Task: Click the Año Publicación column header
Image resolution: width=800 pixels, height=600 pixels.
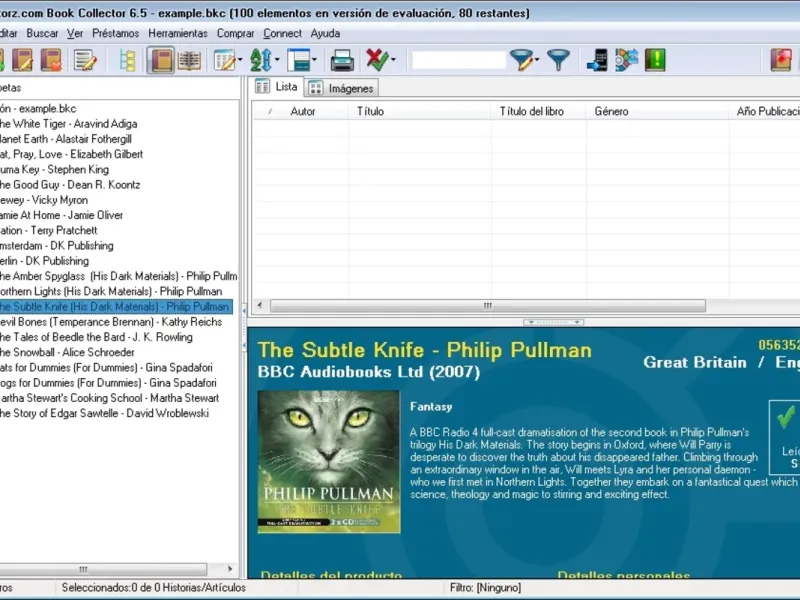Action: [767, 111]
